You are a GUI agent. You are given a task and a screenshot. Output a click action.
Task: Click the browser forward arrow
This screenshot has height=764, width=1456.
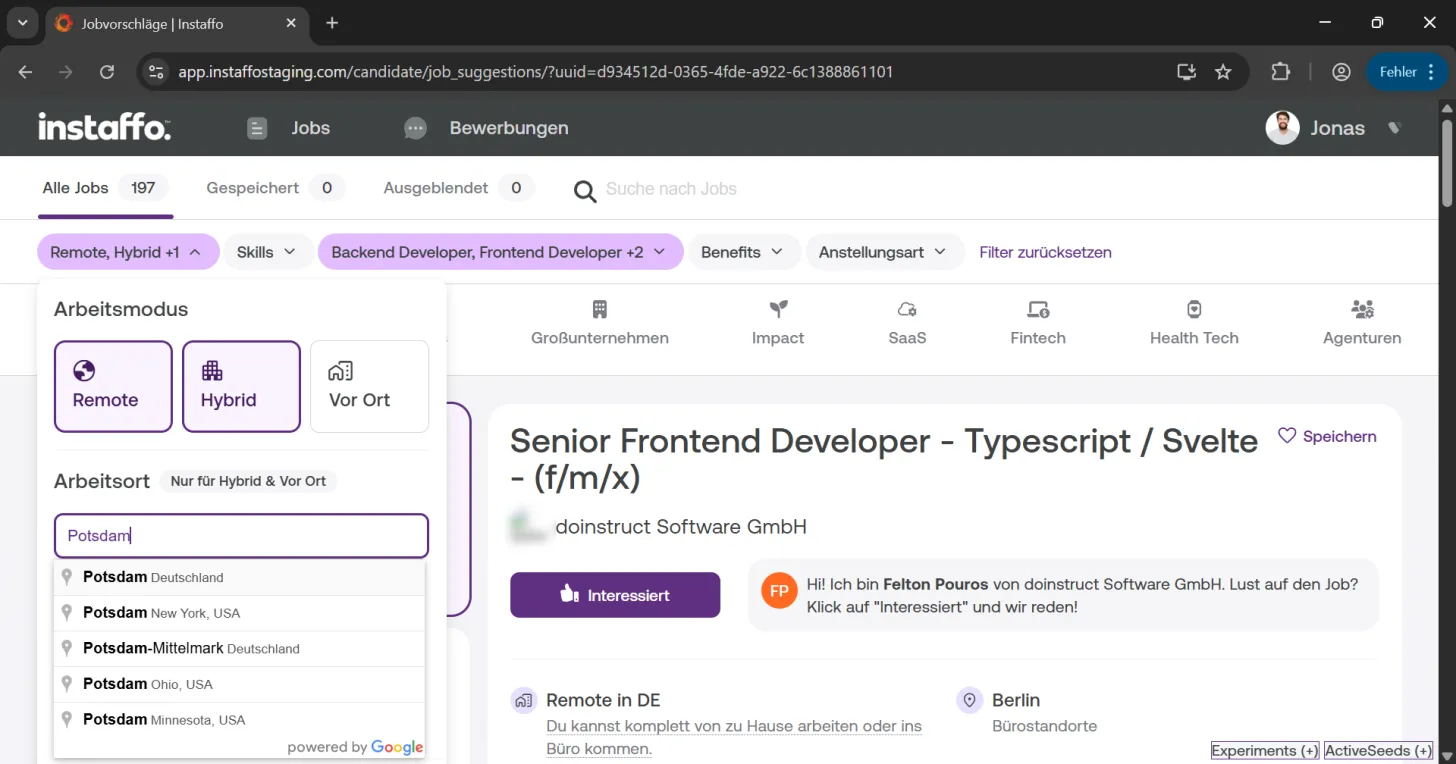tap(66, 72)
